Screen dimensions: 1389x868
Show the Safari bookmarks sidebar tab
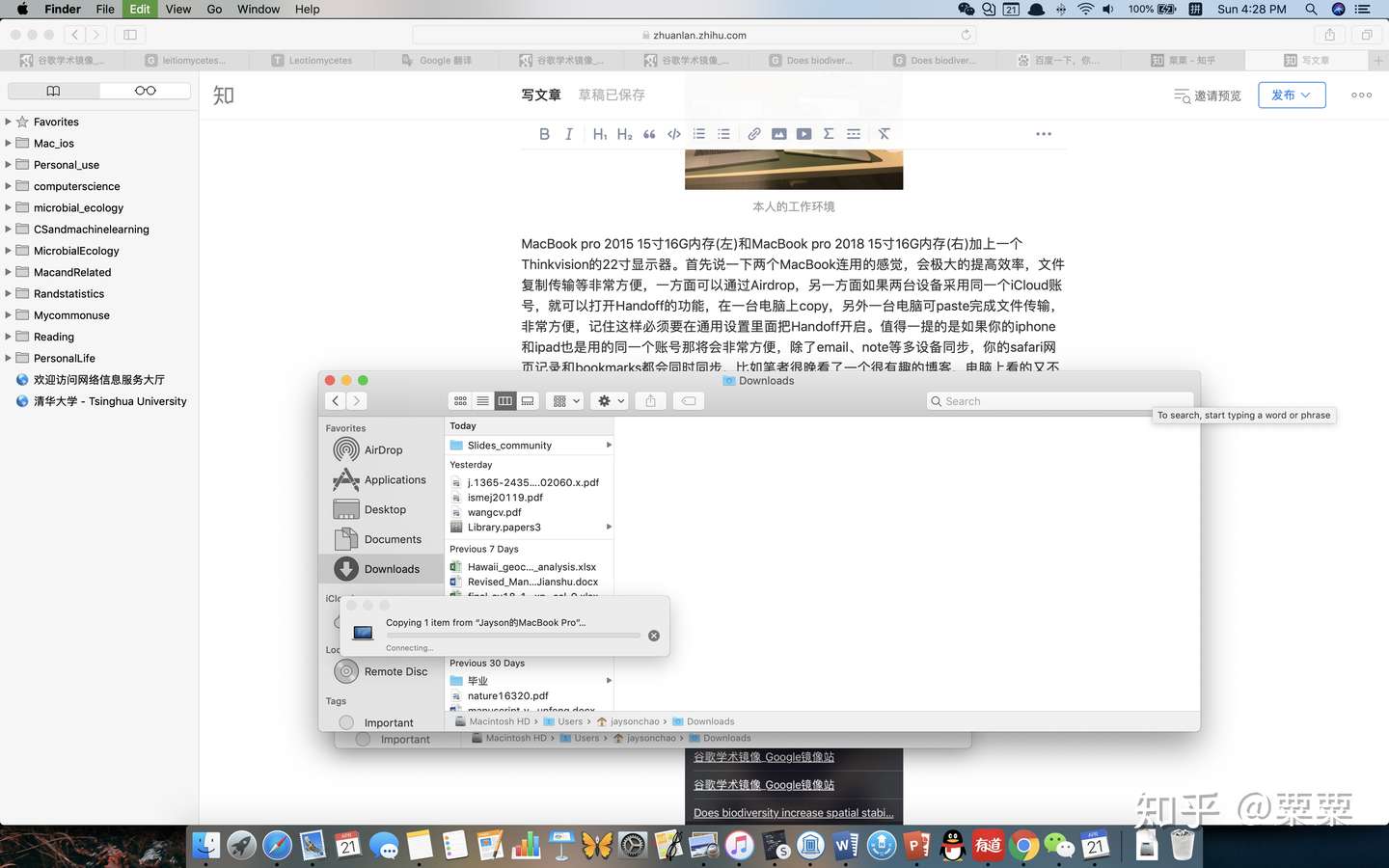point(53,91)
